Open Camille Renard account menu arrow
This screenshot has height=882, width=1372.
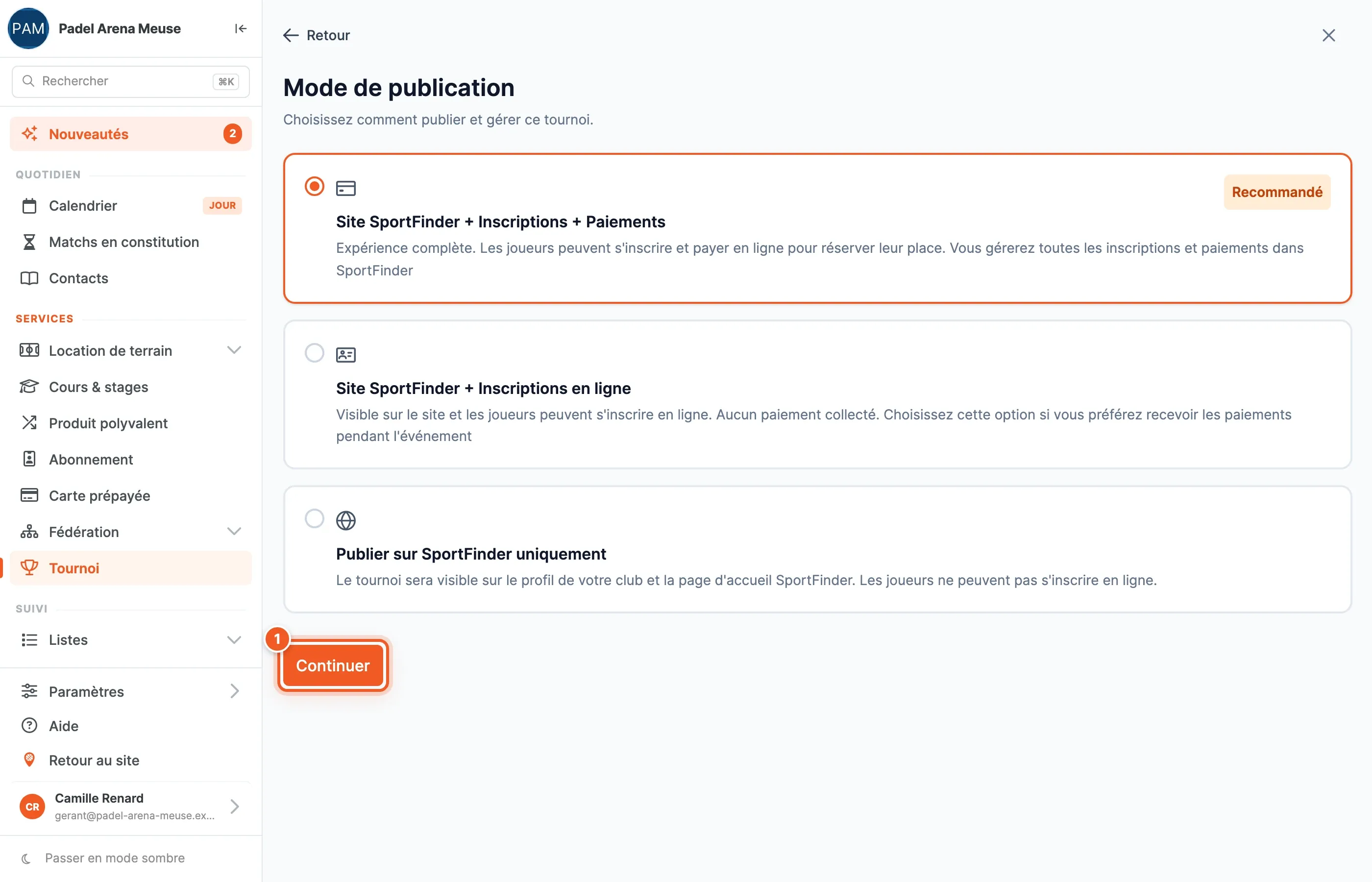(234, 807)
